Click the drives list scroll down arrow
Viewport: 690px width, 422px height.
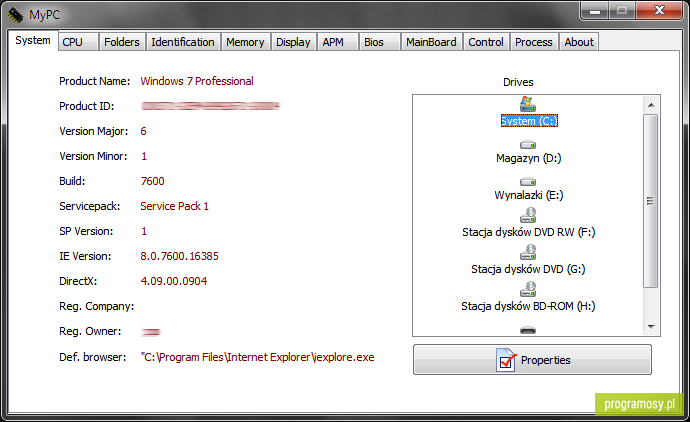pos(651,327)
